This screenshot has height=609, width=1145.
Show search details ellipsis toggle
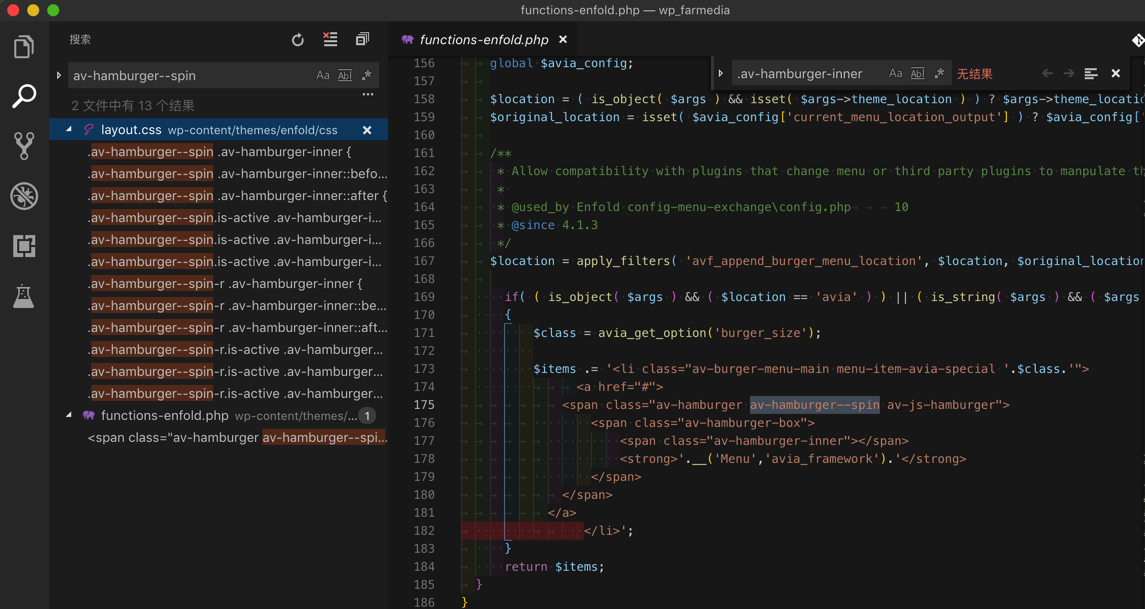click(x=368, y=95)
